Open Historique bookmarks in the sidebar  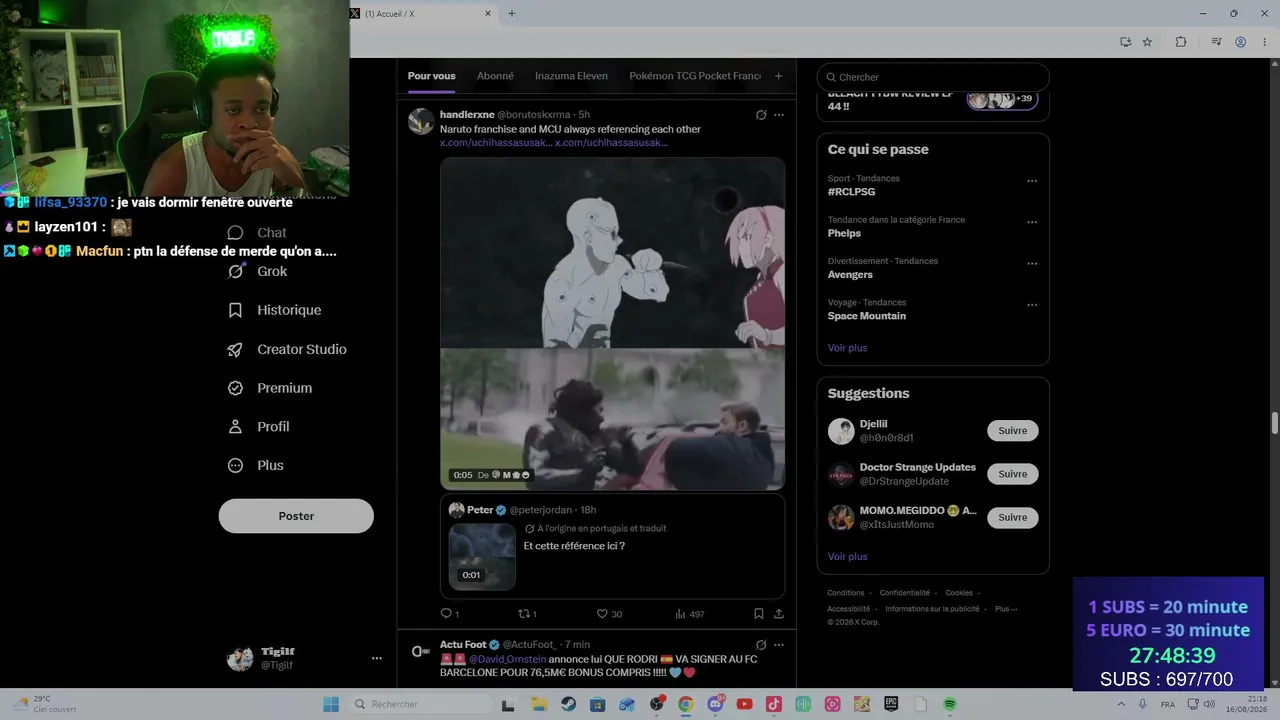click(x=275, y=310)
